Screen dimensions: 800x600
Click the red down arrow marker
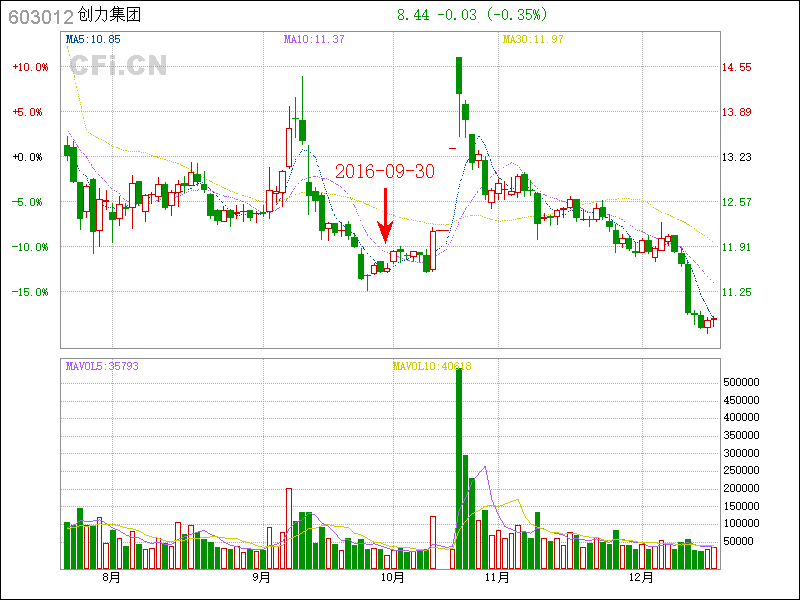click(385, 216)
